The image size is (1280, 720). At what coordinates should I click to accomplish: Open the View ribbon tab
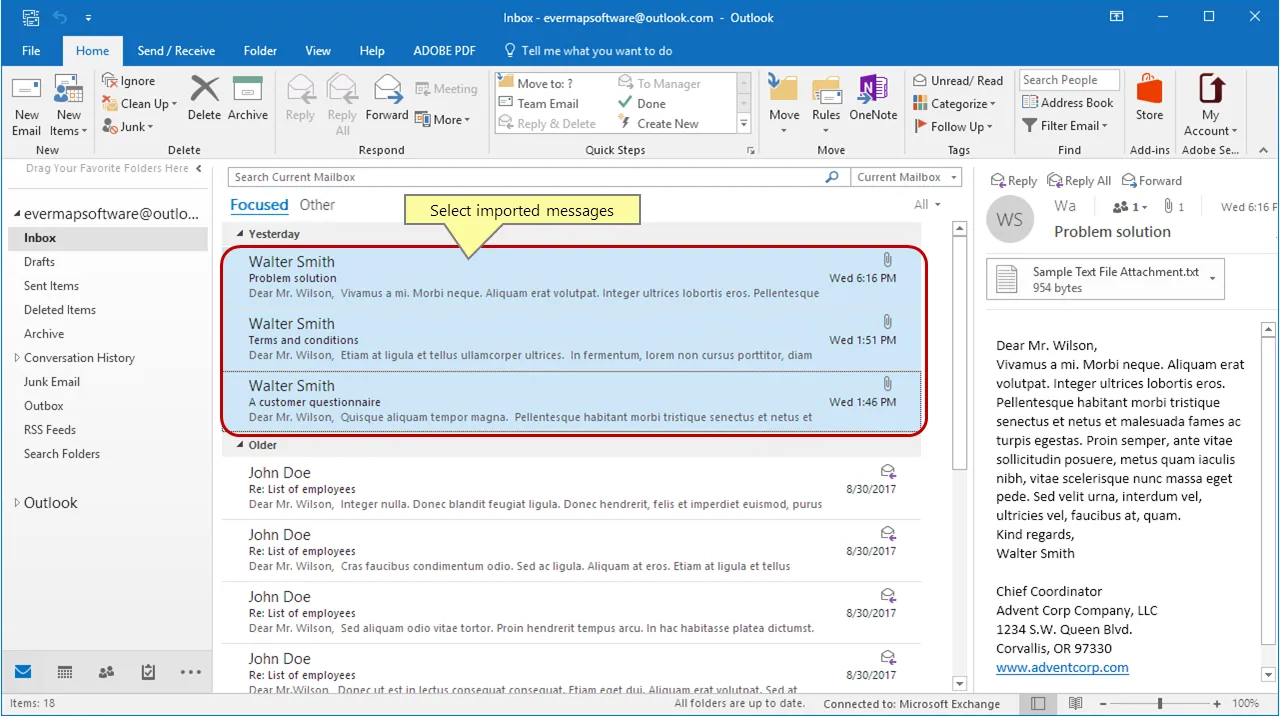tap(318, 51)
